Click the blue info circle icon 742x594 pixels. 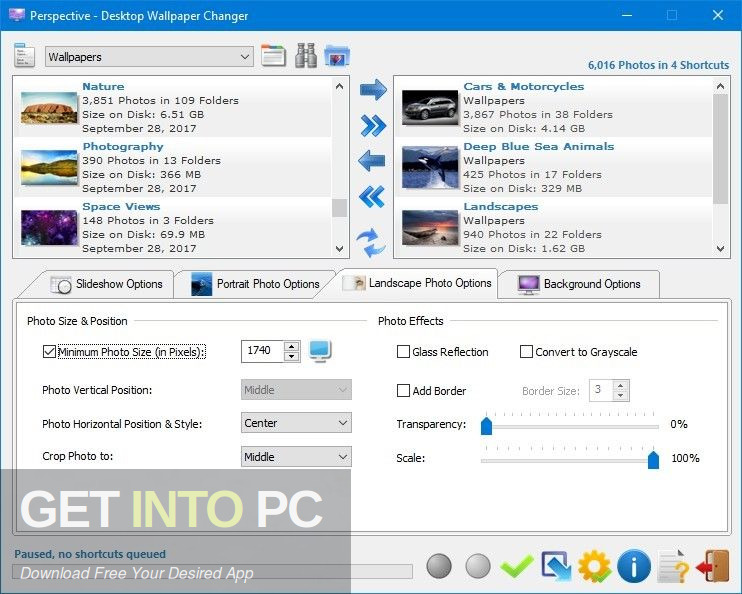click(x=634, y=566)
